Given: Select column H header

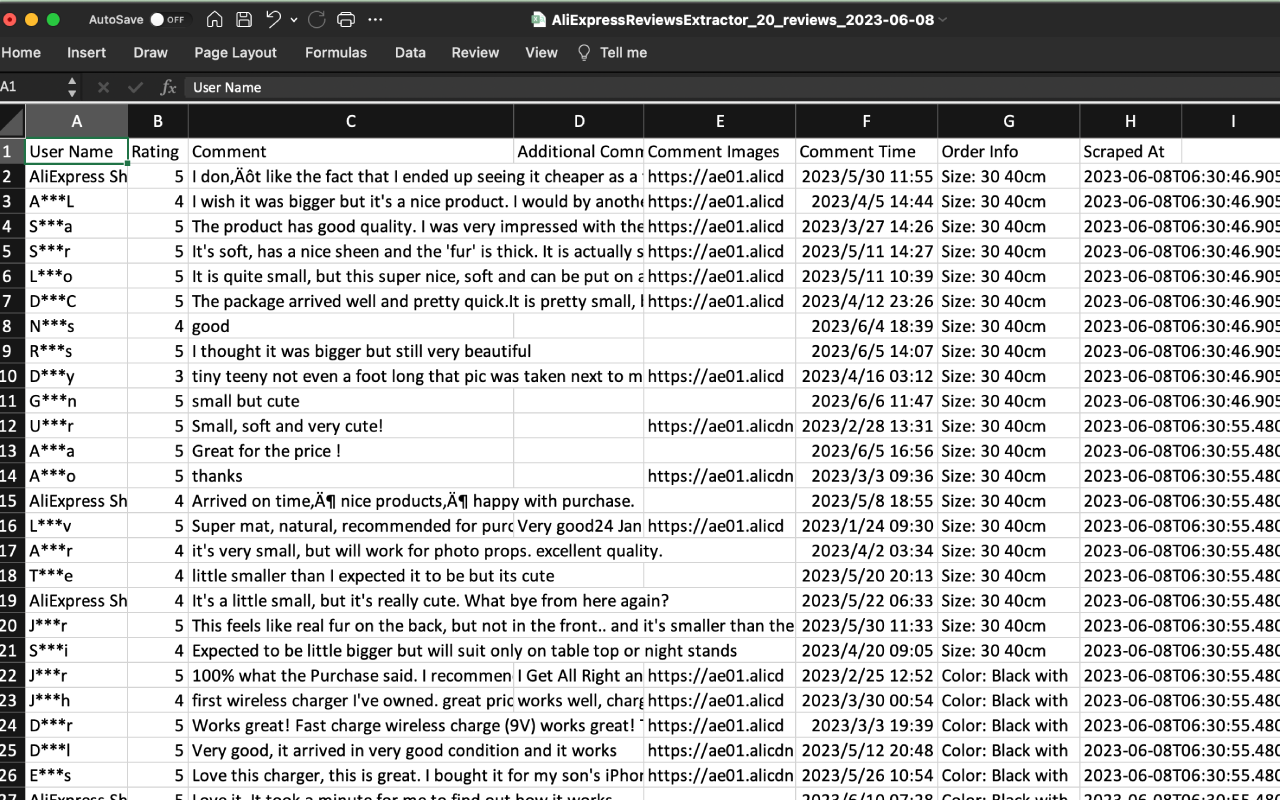Looking at the screenshot, I should [x=1131, y=121].
